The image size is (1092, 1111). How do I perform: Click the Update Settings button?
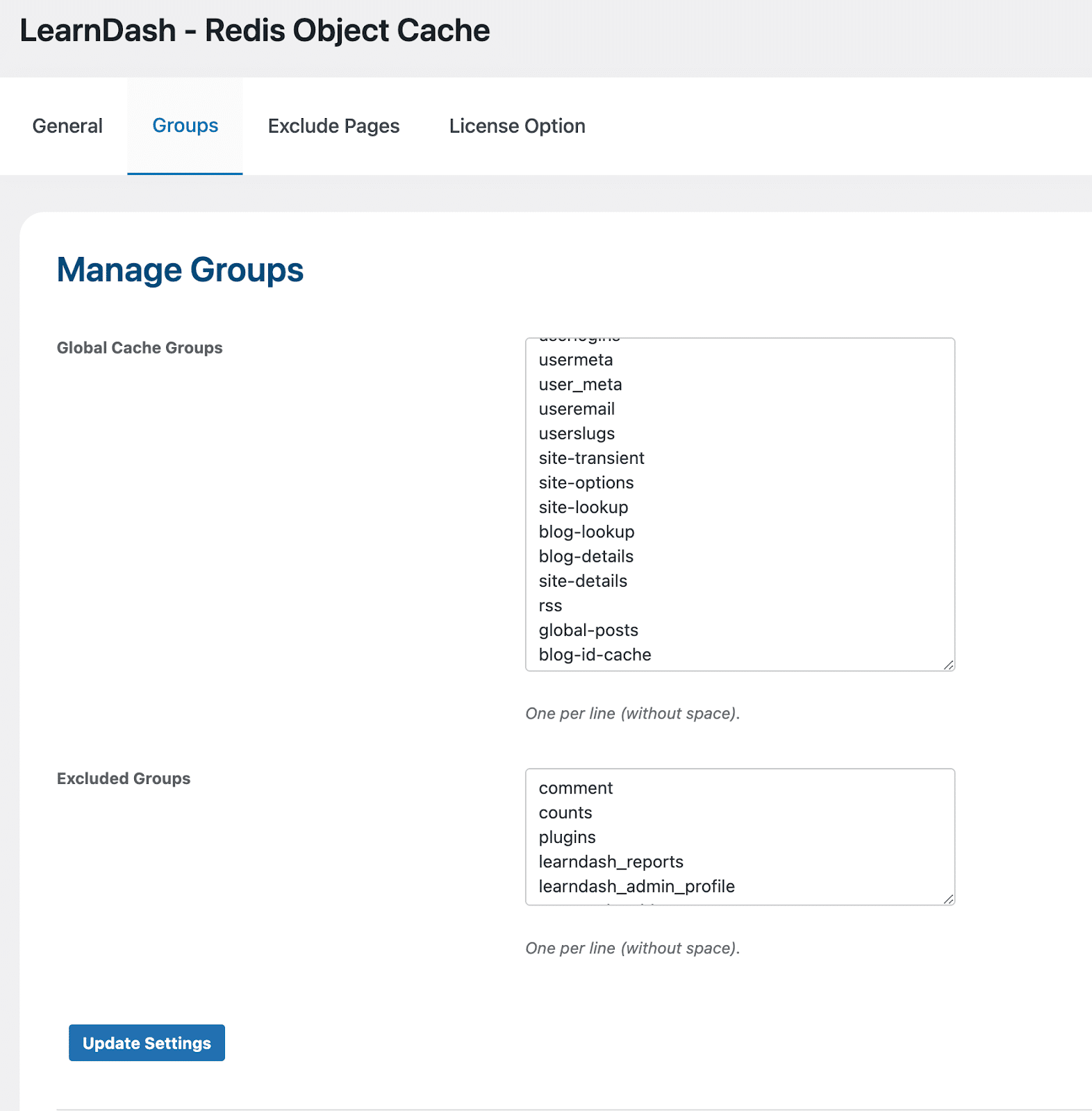click(x=147, y=1043)
